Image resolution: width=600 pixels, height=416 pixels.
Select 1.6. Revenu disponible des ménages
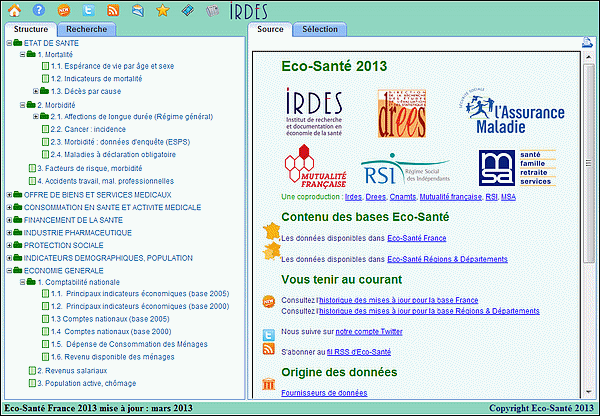[x=112, y=357]
